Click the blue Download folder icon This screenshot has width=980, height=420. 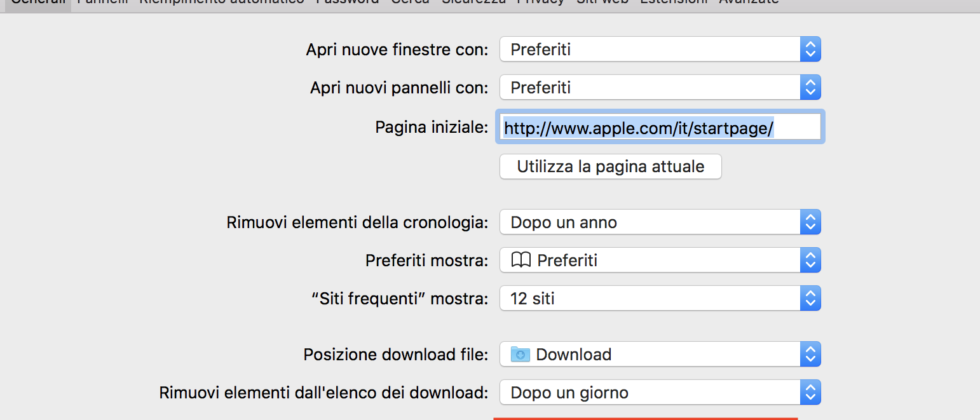(x=520, y=354)
